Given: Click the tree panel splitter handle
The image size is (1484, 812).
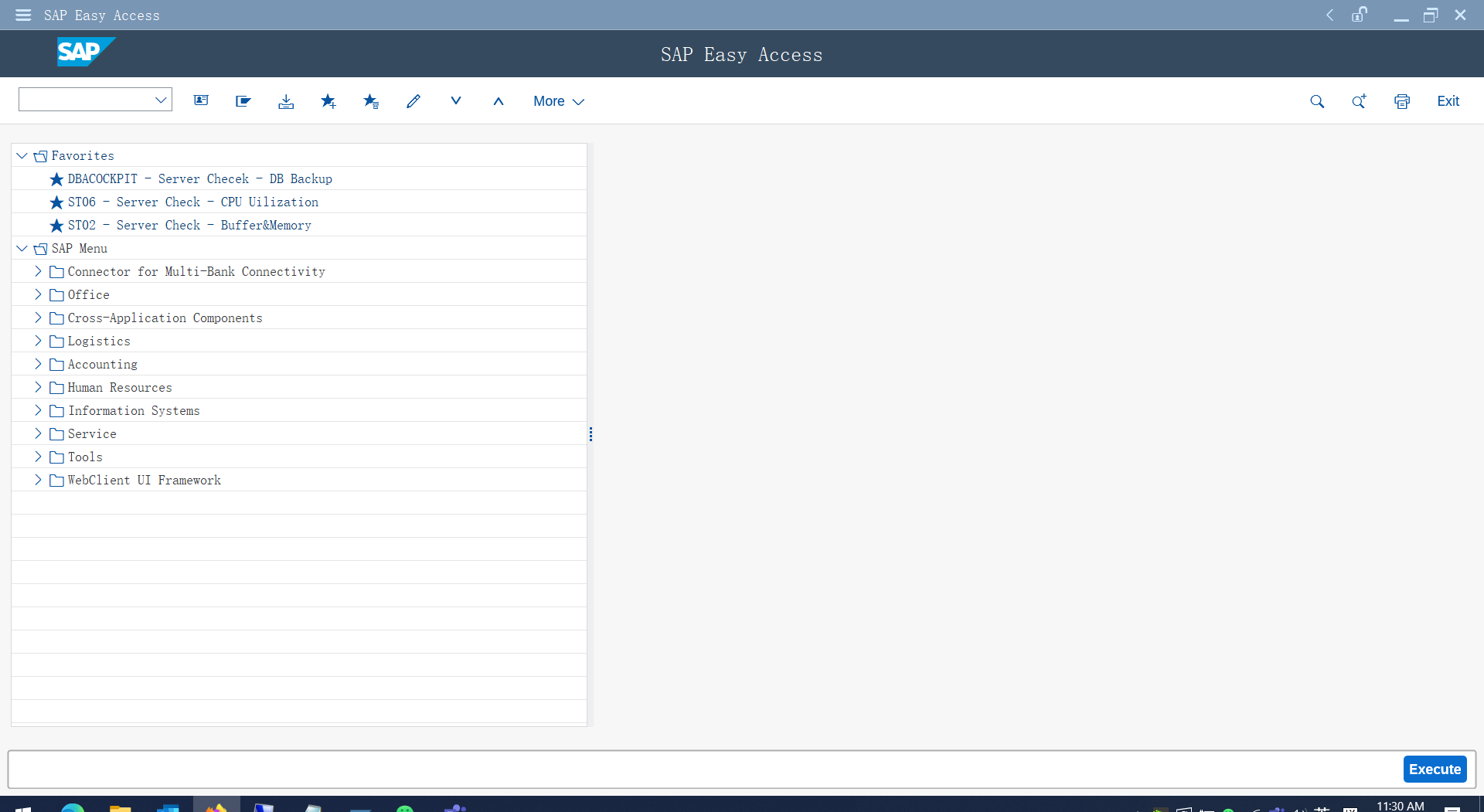Looking at the screenshot, I should (591, 434).
